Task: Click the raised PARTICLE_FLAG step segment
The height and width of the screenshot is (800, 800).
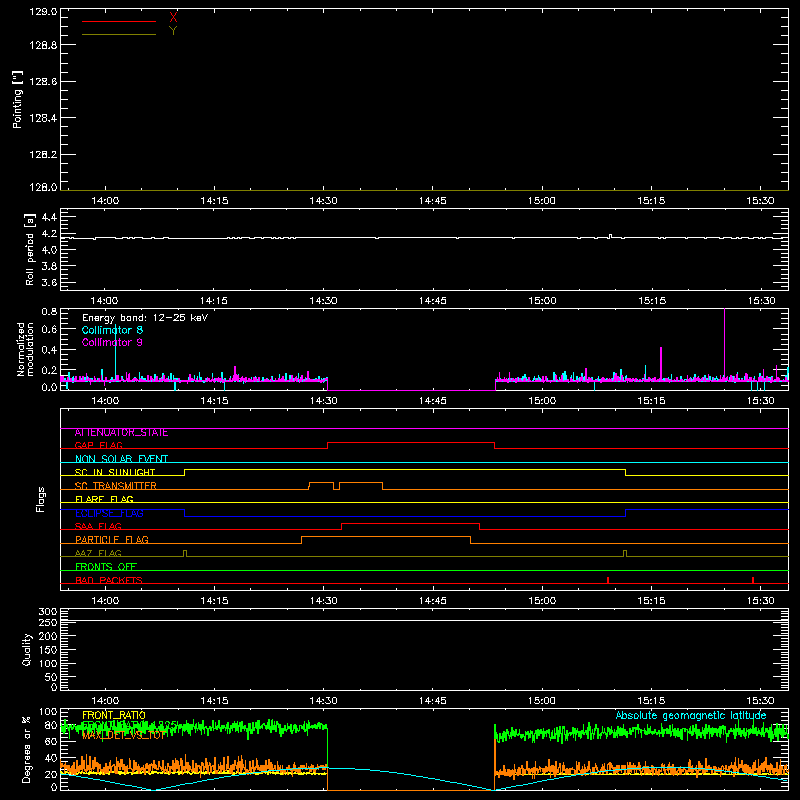Action: pyautogui.click(x=386, y=537)
